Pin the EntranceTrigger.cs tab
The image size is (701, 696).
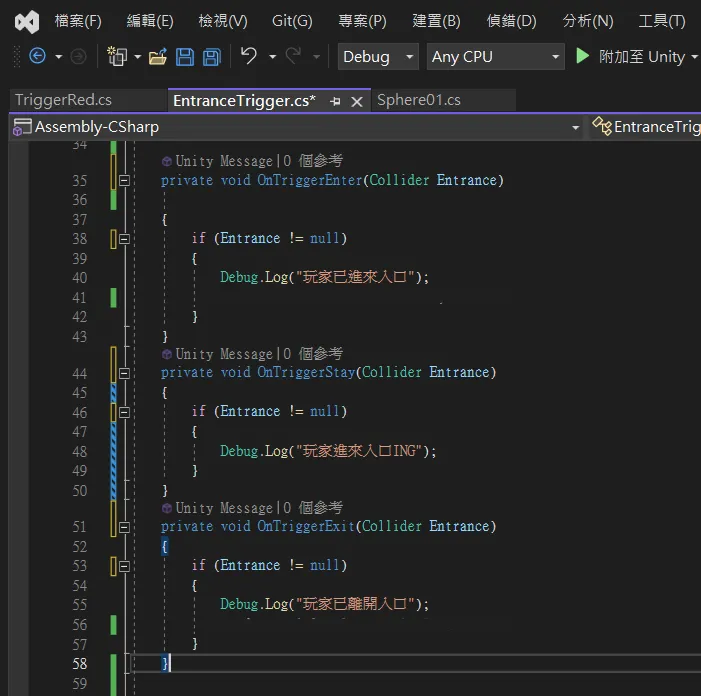click(335, 101)
